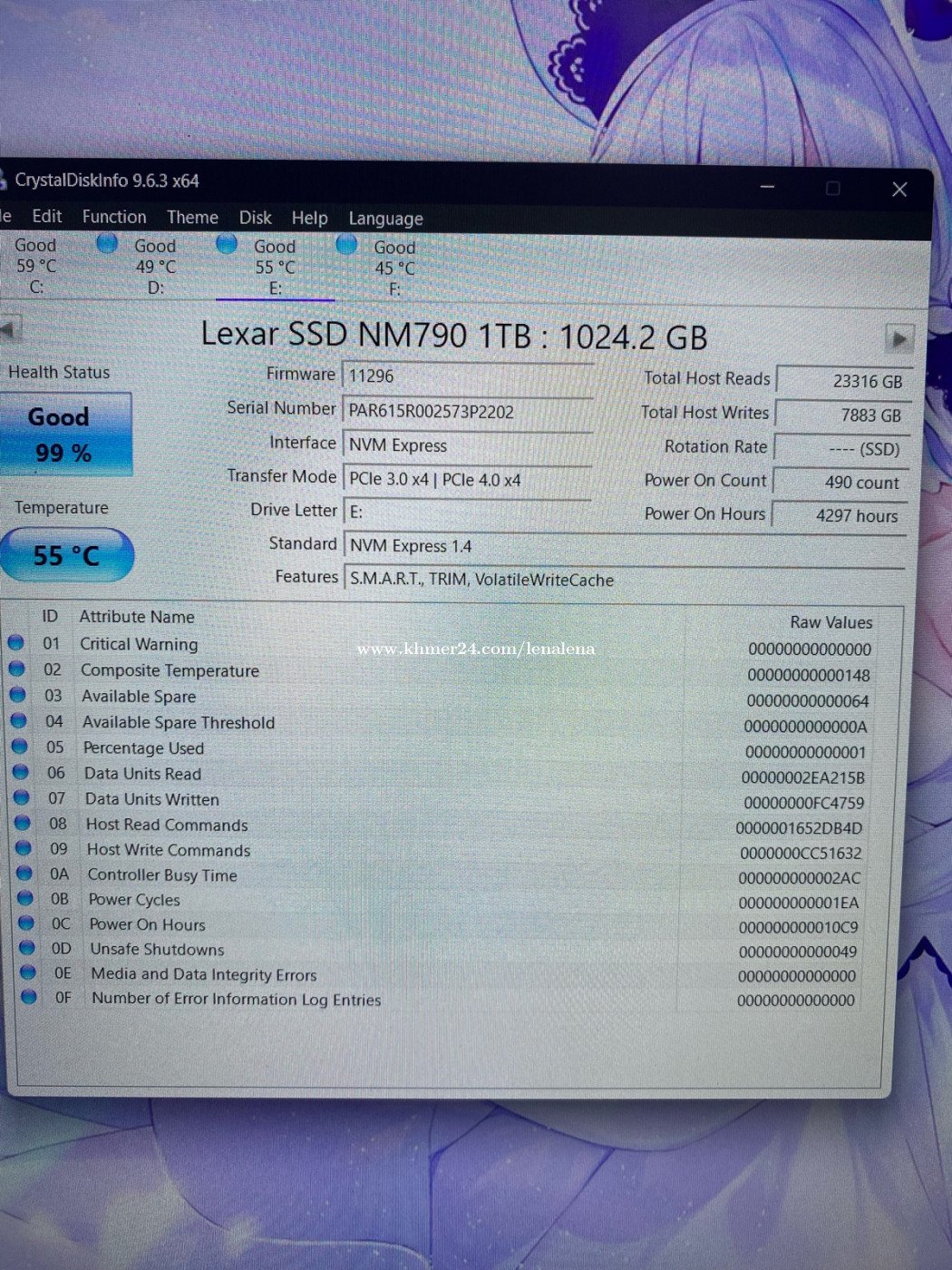
Task: Click the status icon for Data Units Written
Action: tap(21, 797)
